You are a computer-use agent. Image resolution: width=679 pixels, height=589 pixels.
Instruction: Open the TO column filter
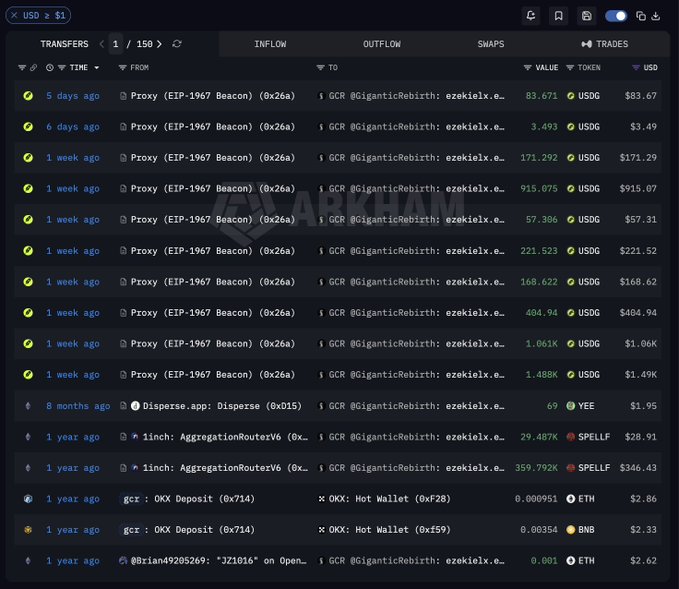pyautogui.click(x=320, y=68)
